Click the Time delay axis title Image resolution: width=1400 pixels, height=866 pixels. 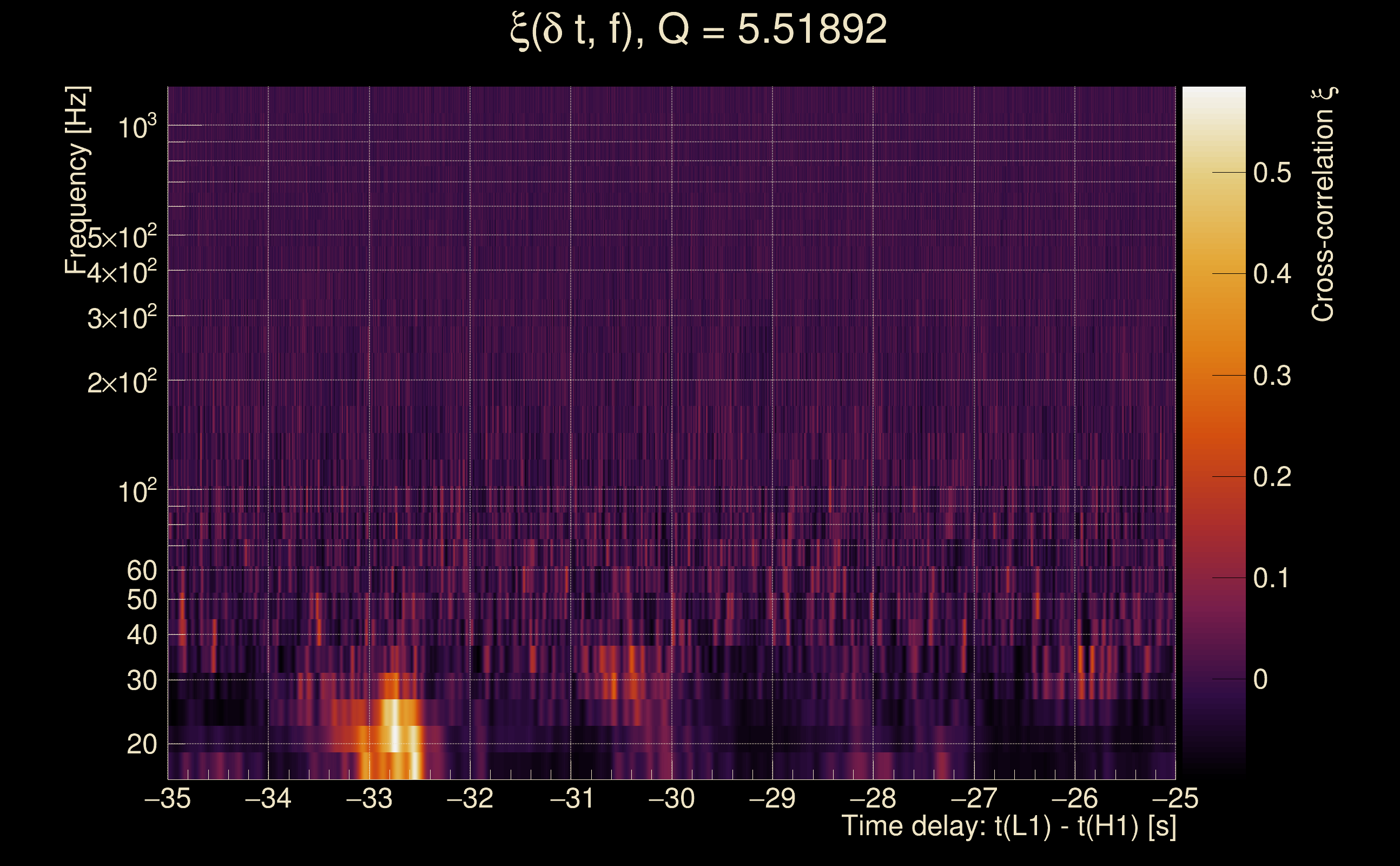tap(1008, 826)
